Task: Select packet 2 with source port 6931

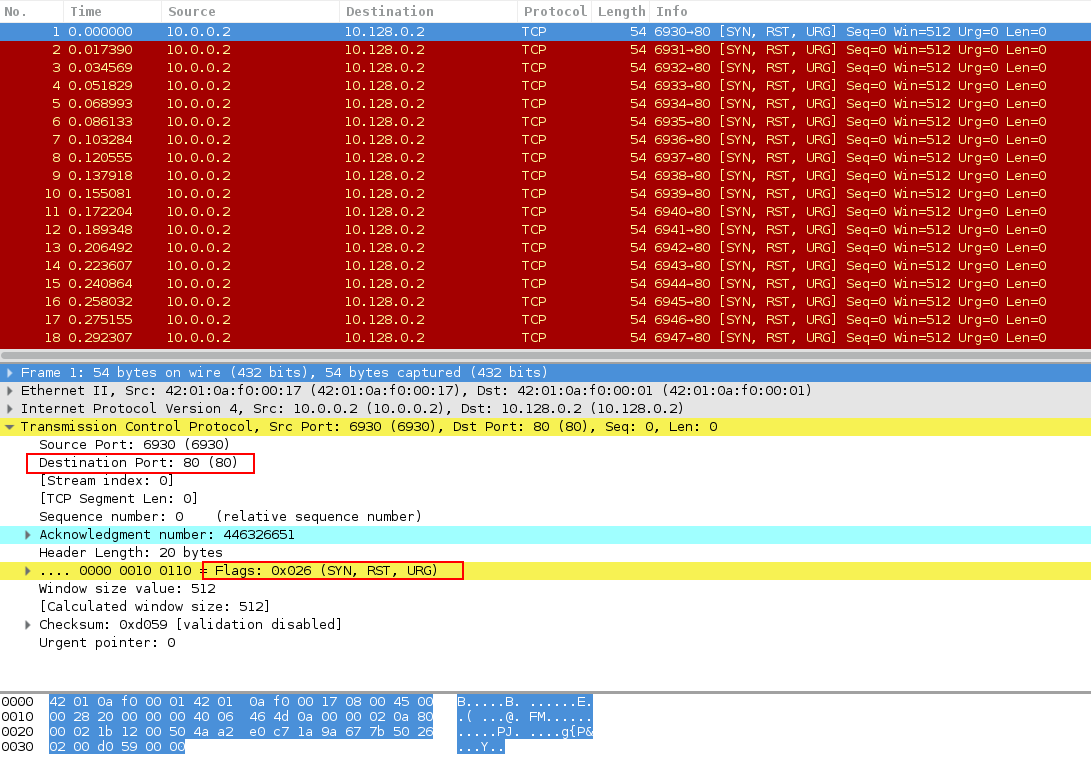Action: click(x=546, y=50)
